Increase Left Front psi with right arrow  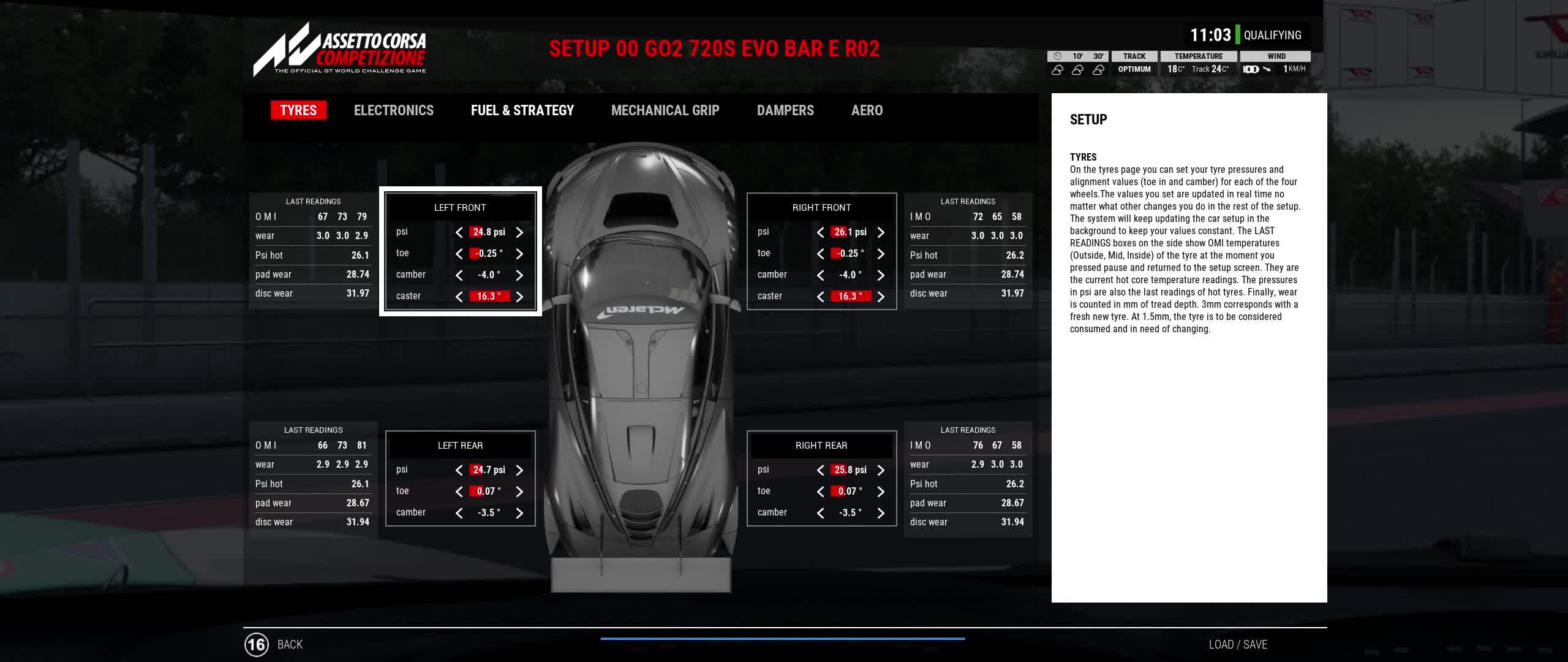[x=519, y=232]
